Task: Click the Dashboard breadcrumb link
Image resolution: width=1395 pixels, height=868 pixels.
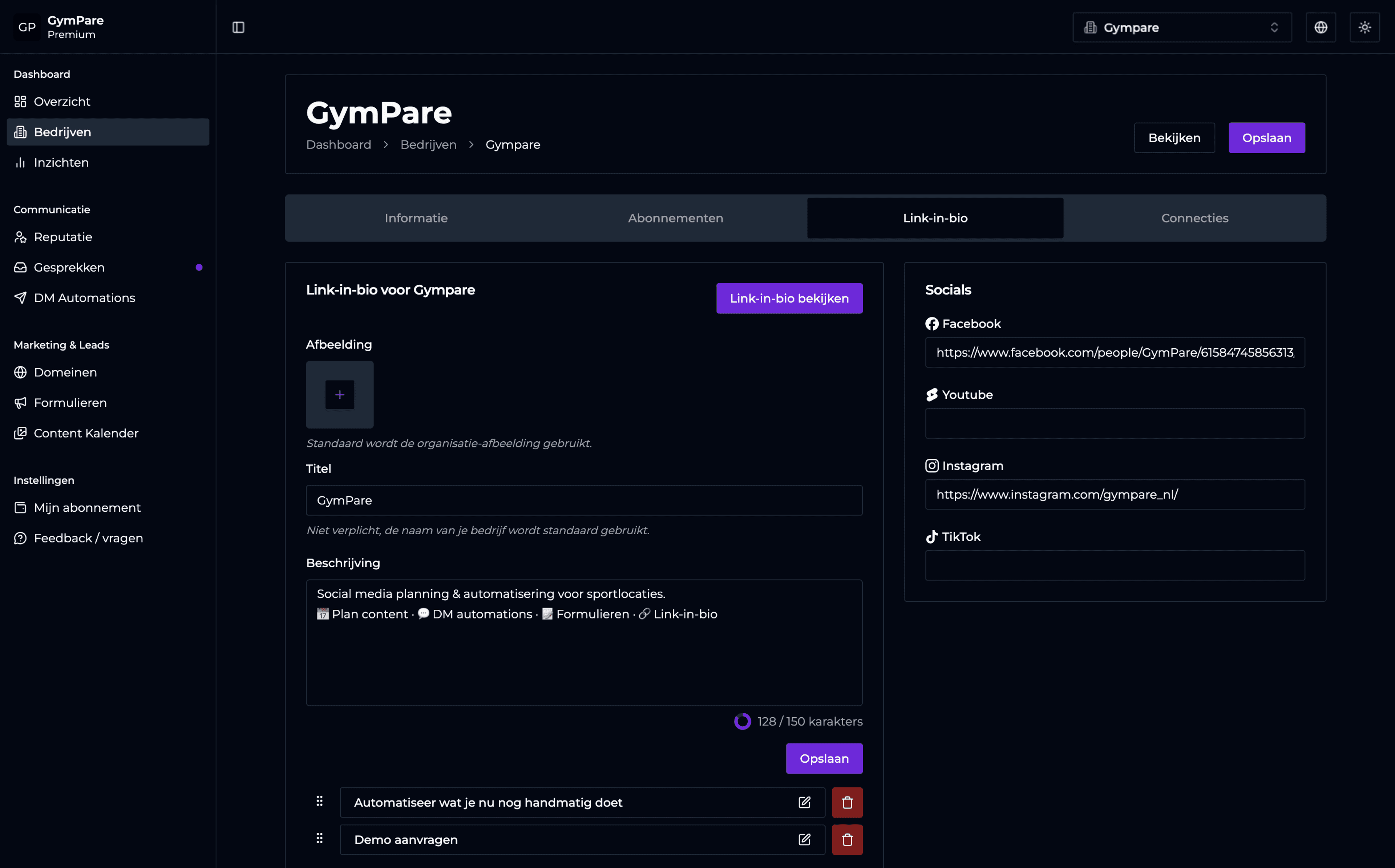Action: pyautogui.click(x=339, y=145)
